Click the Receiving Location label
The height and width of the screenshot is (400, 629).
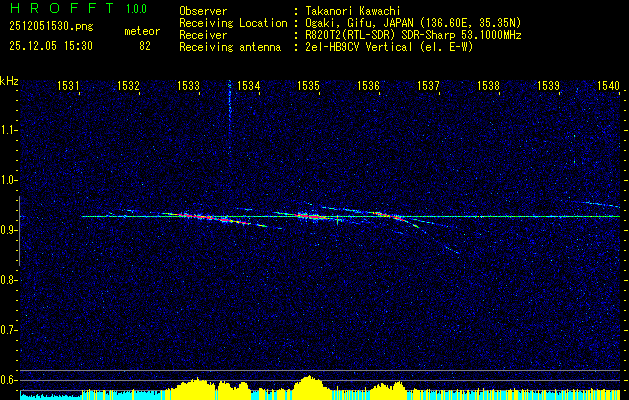click(233, 23)
